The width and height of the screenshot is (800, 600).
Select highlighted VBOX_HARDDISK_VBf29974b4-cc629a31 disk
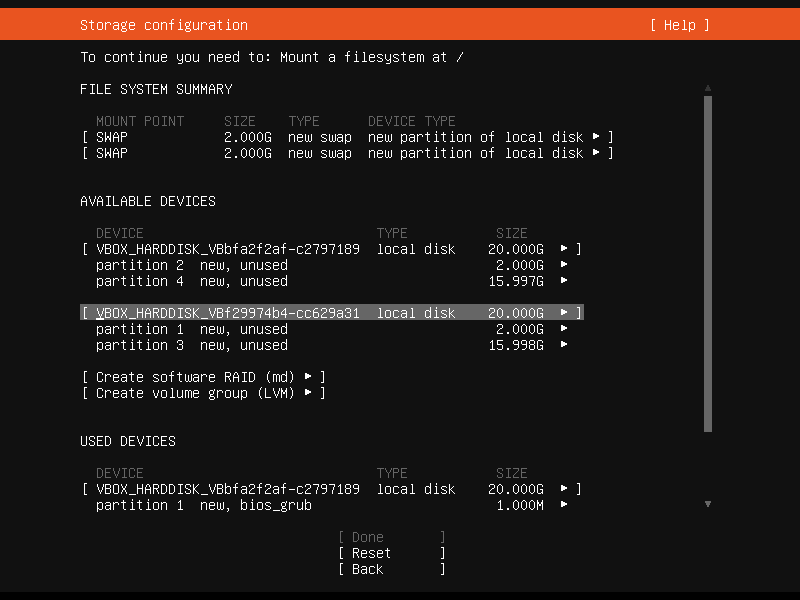(332, 313)
